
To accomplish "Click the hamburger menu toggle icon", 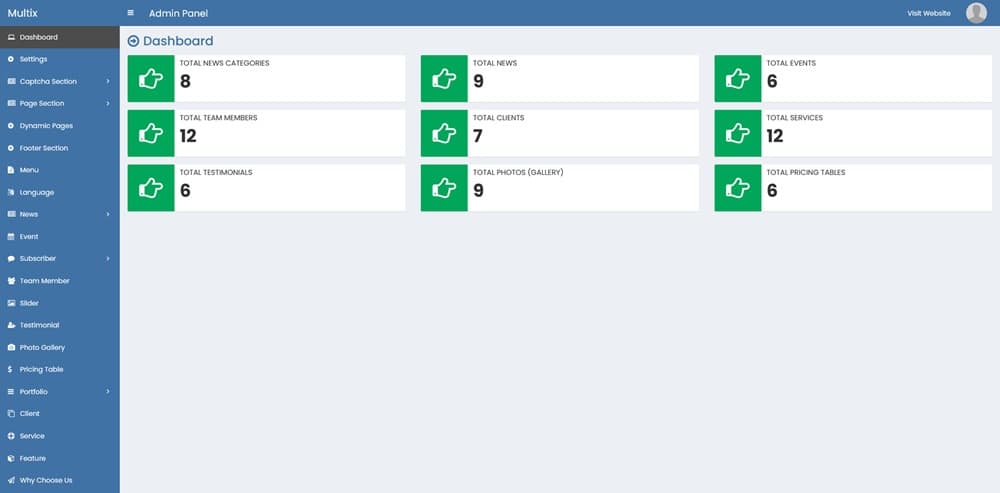I will click(x=130, y=13).
